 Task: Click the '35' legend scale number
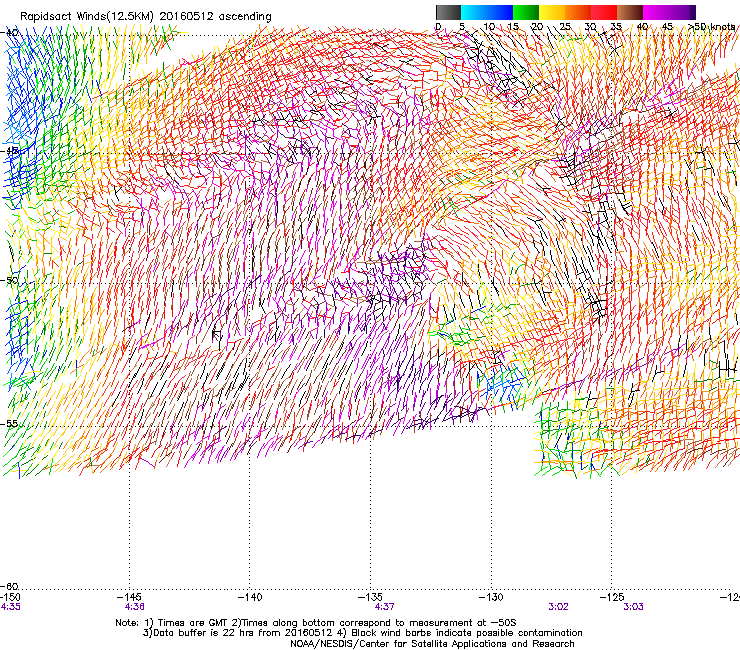616,27
